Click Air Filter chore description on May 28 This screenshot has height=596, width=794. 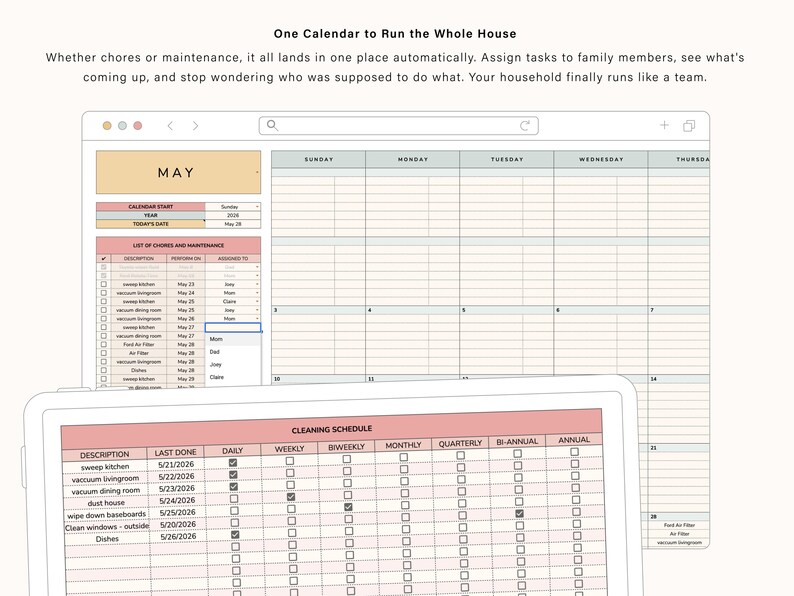tap(139, 353)
